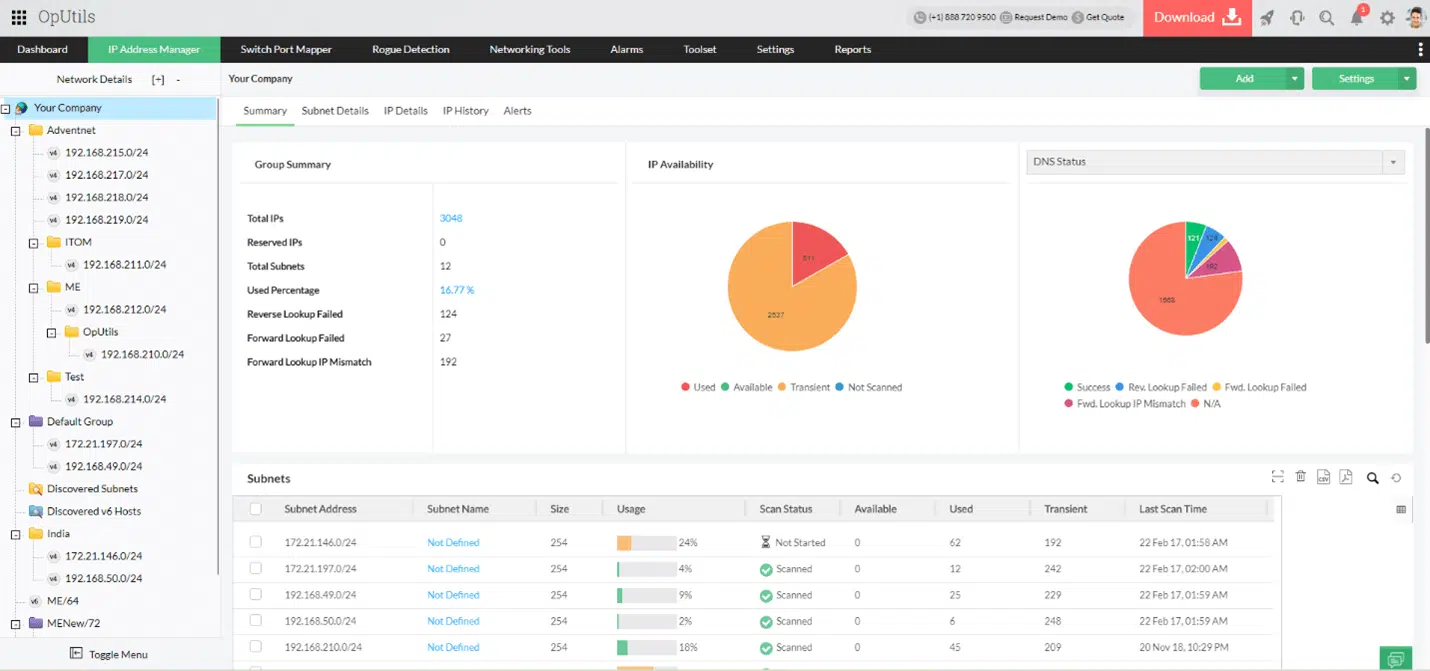This screenshot has height=671, width=1430.
Task: Select the IP History tab
Action: click(x=466, y=111)
